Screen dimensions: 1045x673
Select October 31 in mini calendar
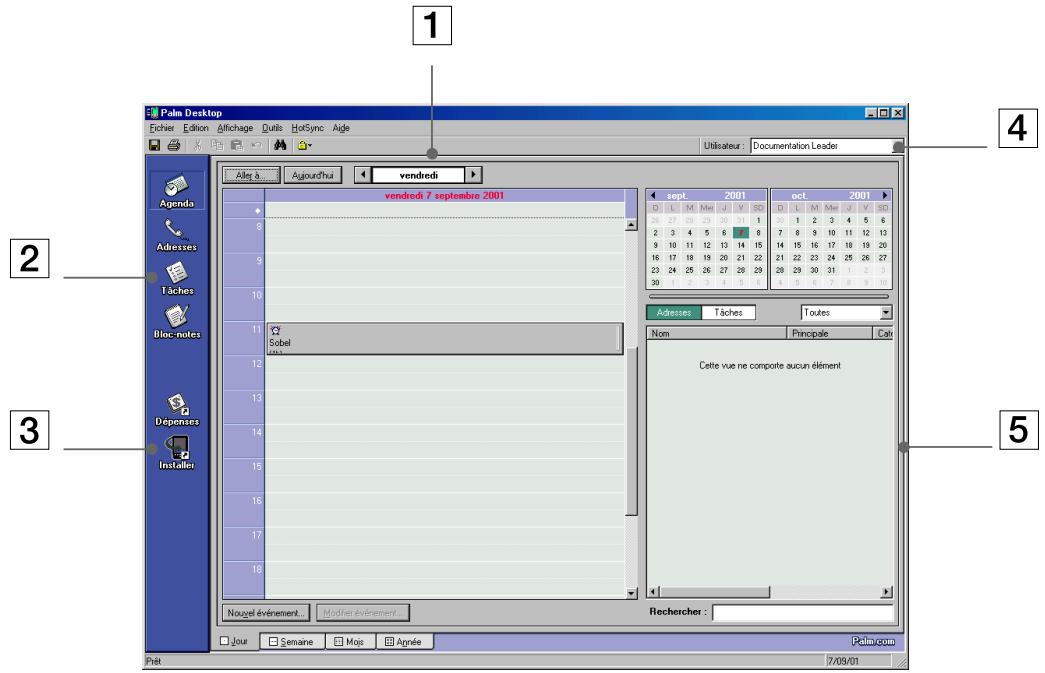[831, 271]
